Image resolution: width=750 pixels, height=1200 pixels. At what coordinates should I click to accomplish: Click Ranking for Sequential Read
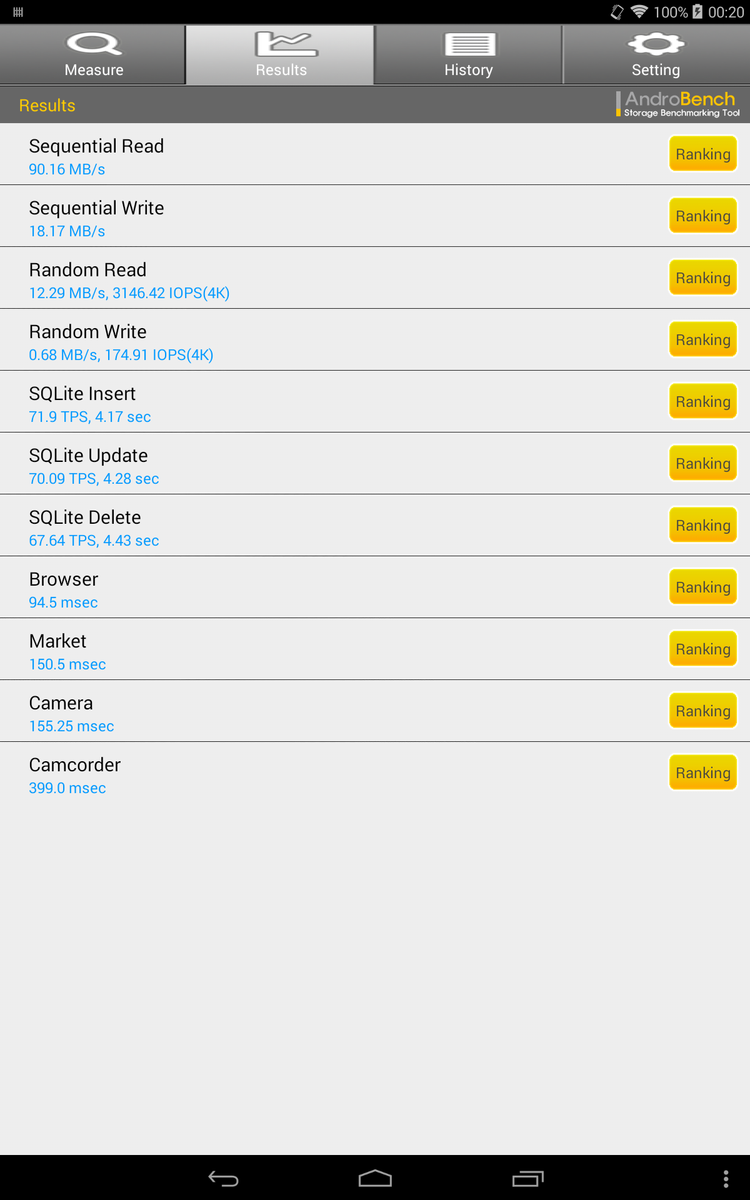pos(703,154)
